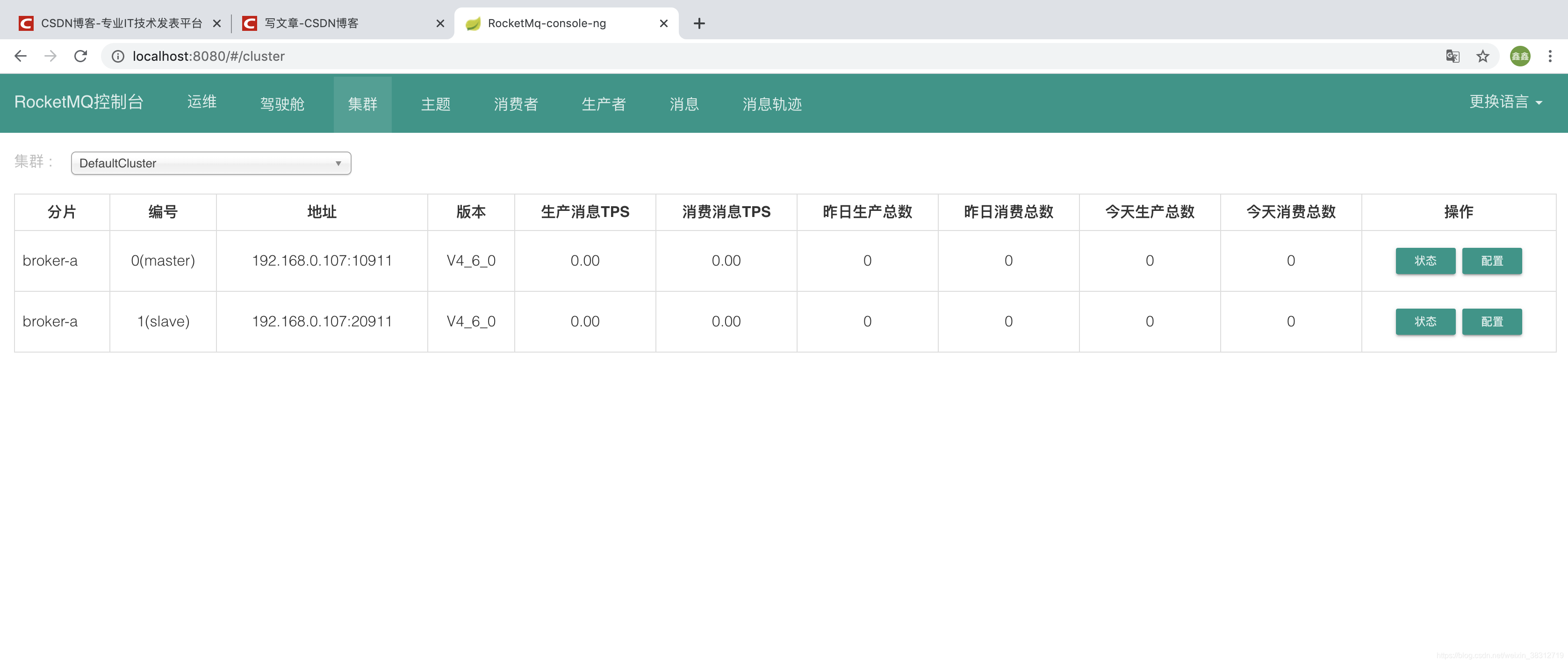Click the 今天生产总数 column header
Viewport: 1568px width, 664px height.
click(1150, 212)
